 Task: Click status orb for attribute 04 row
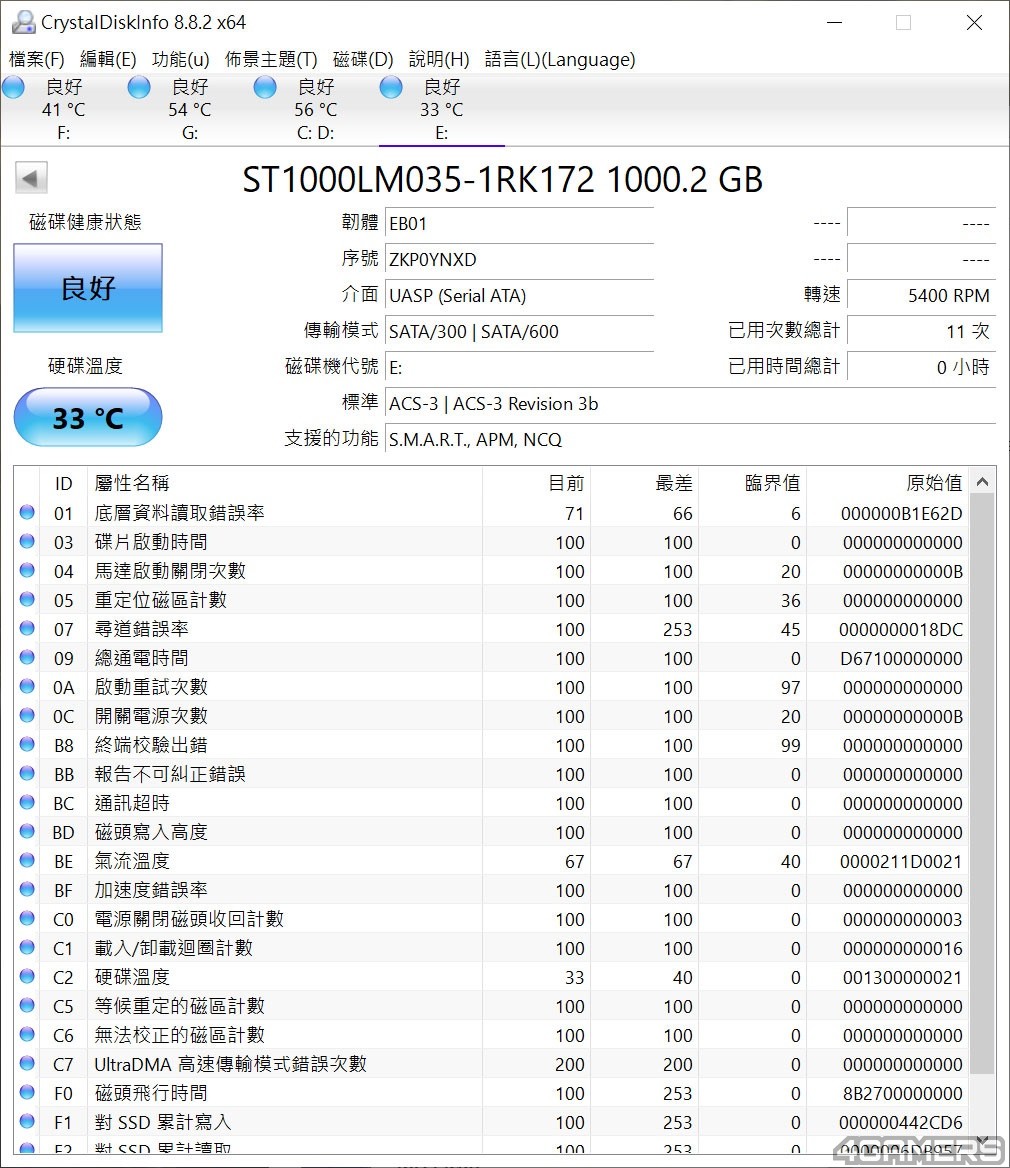point(27,570)
